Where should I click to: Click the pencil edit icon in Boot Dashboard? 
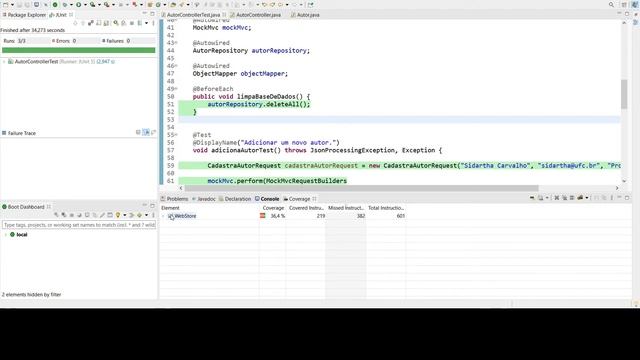(102, 215)
